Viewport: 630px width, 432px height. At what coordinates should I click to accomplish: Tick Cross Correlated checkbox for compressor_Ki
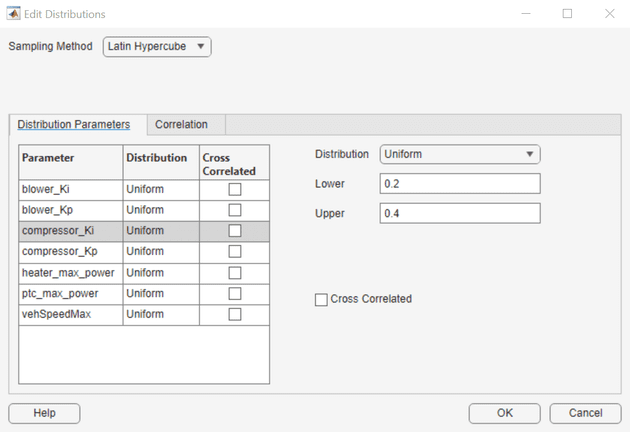(235, 231)
